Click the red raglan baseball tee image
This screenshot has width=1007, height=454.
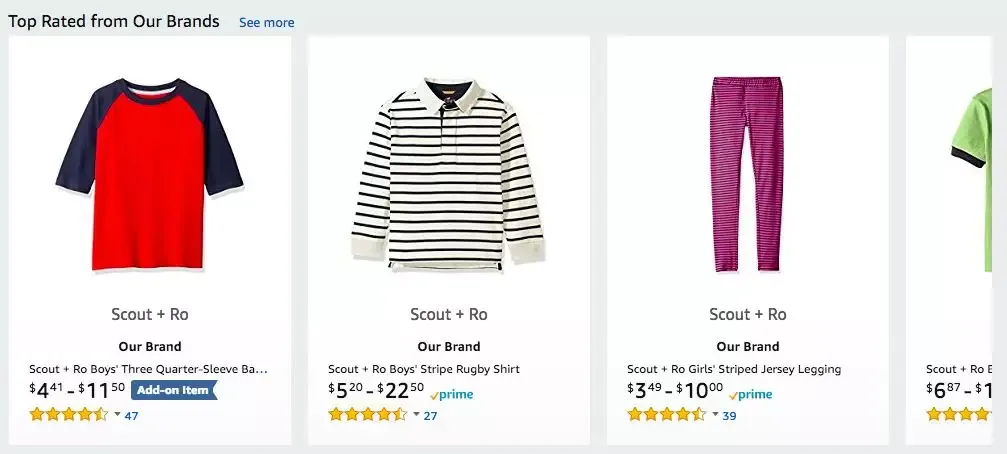[150, 172]
